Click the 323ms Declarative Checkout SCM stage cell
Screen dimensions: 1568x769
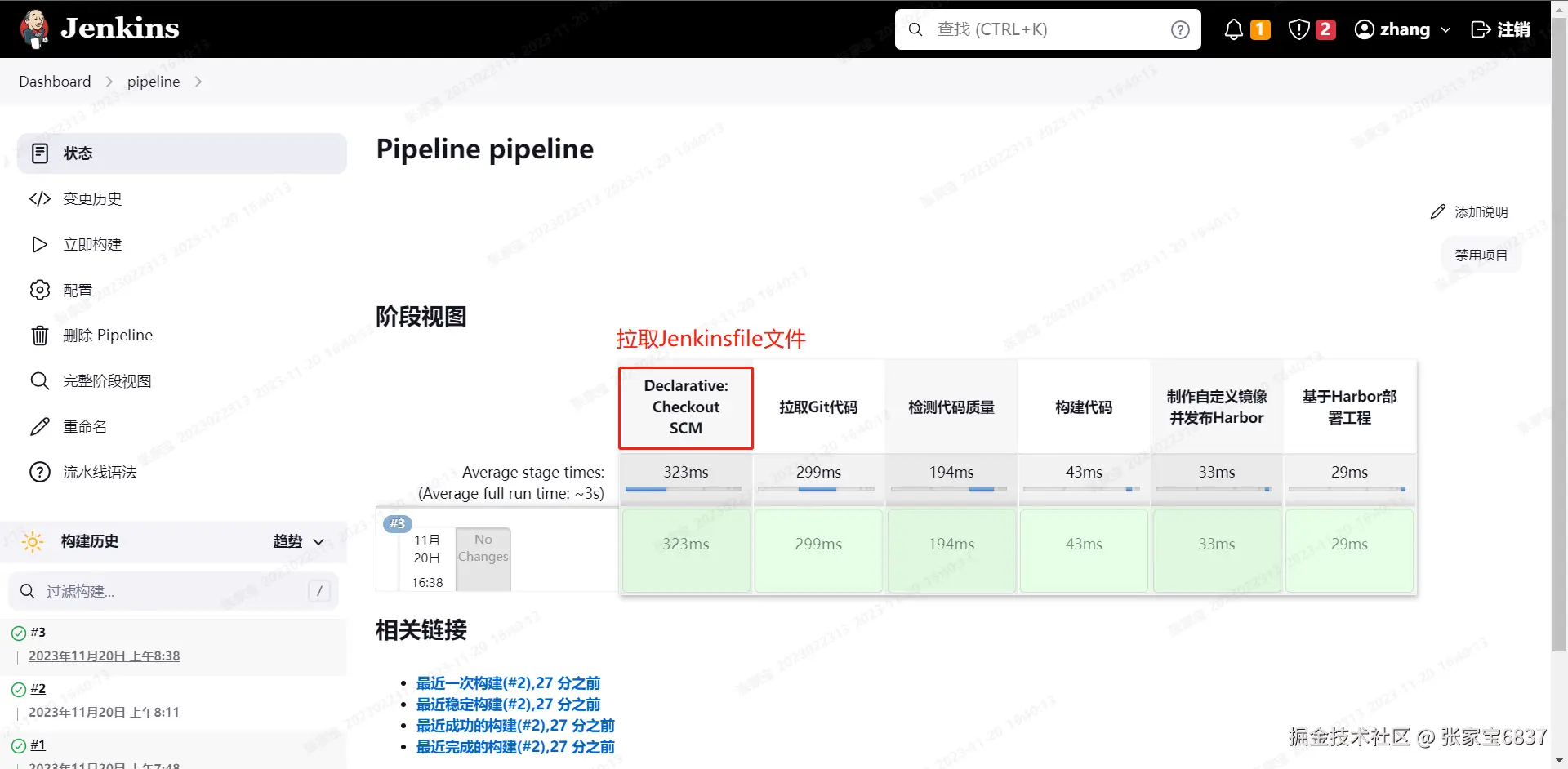[x=686, y=551]
